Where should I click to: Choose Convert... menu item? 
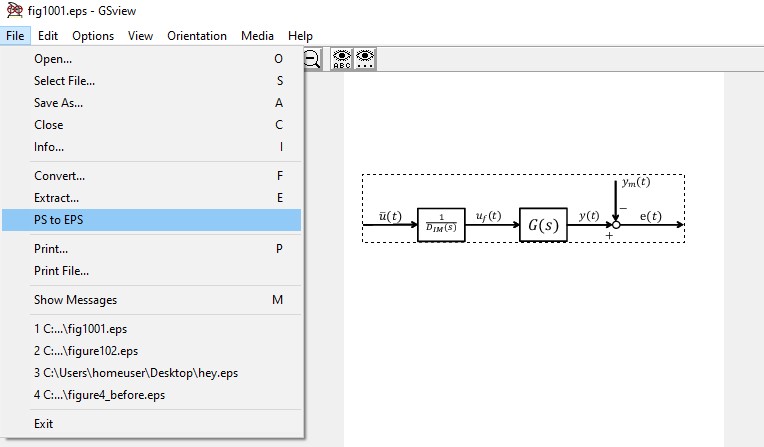point(59,176)
